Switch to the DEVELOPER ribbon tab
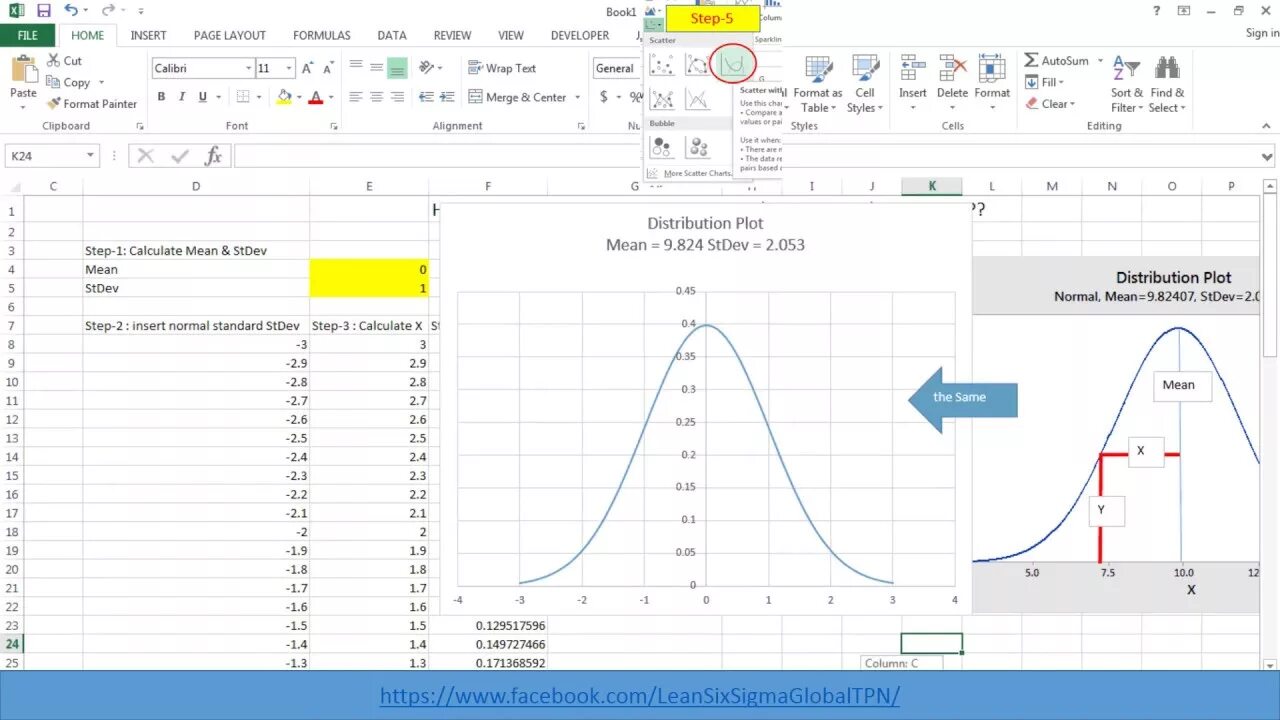Image resolution: width=1280 pixels, height=720 pixels. click(x=580, y=35)
